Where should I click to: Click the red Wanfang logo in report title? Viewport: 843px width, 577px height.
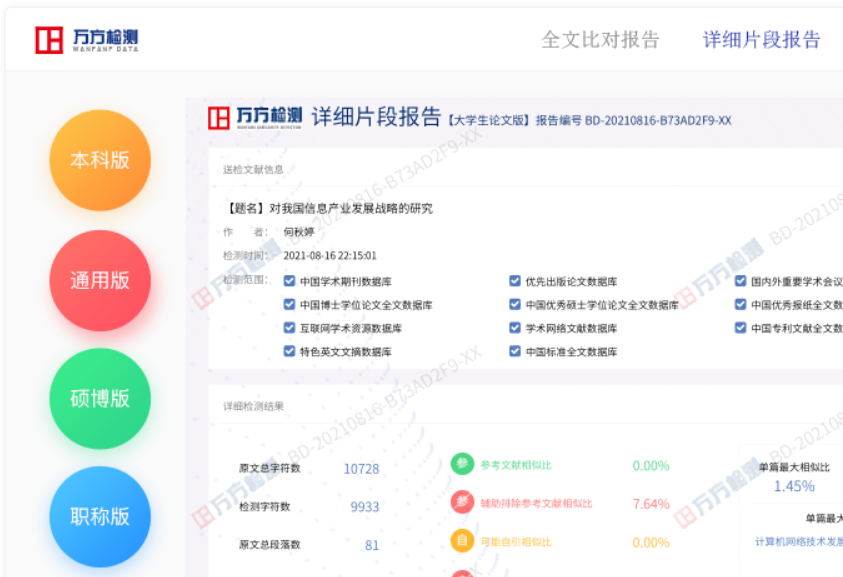tap(219, 118)
